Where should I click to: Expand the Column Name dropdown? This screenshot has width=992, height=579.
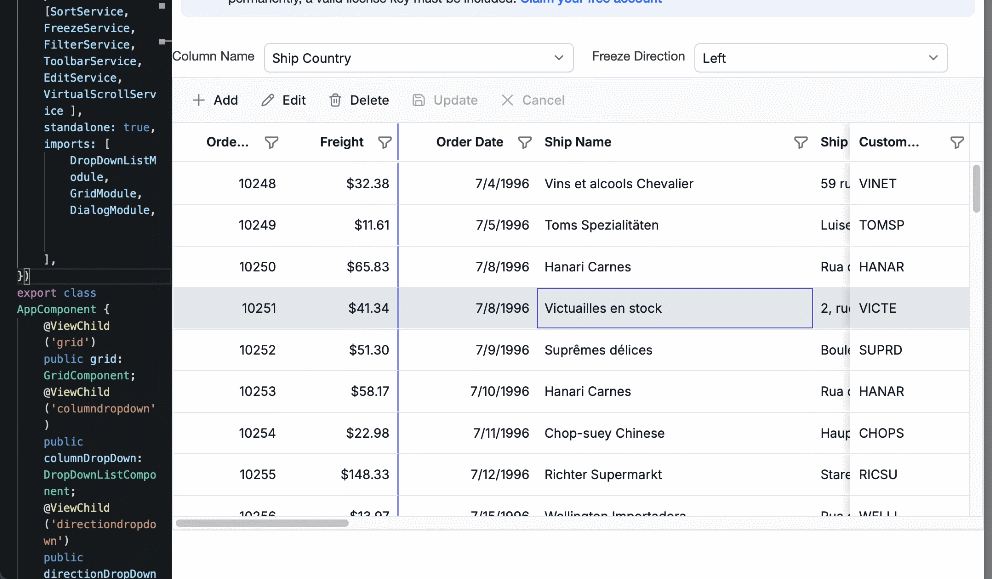tap(559, 58)
